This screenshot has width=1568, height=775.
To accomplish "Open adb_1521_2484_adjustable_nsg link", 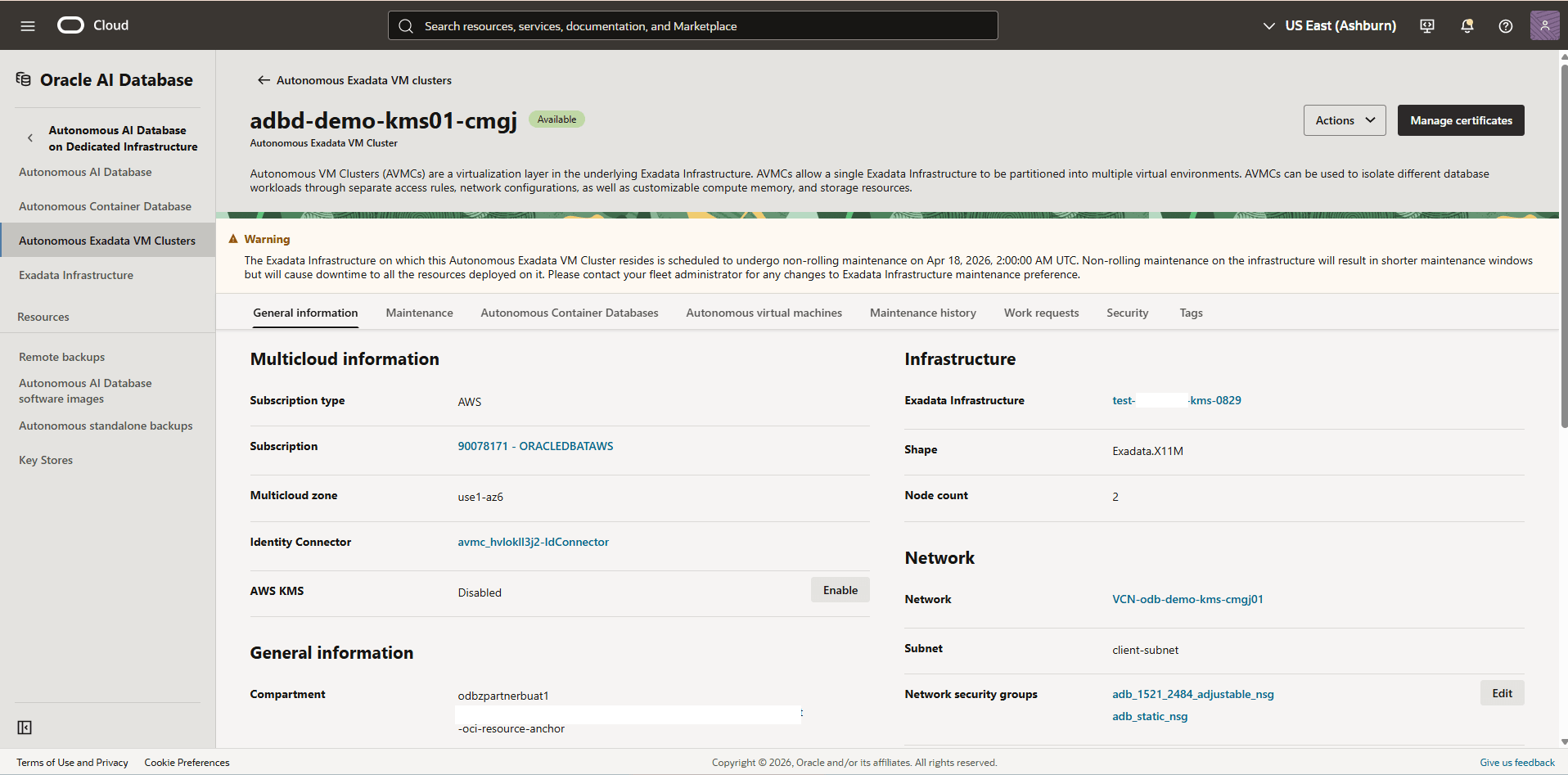I will coord(1193,694).
